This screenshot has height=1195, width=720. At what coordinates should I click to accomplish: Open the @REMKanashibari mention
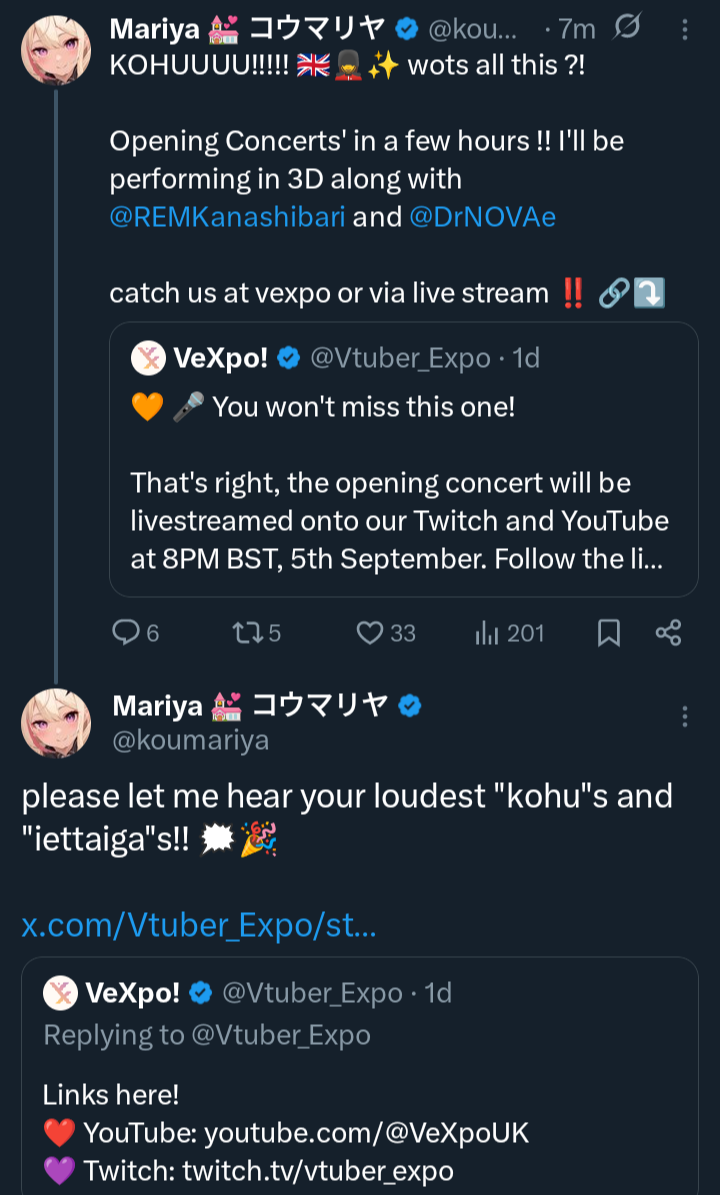[228, 217]
